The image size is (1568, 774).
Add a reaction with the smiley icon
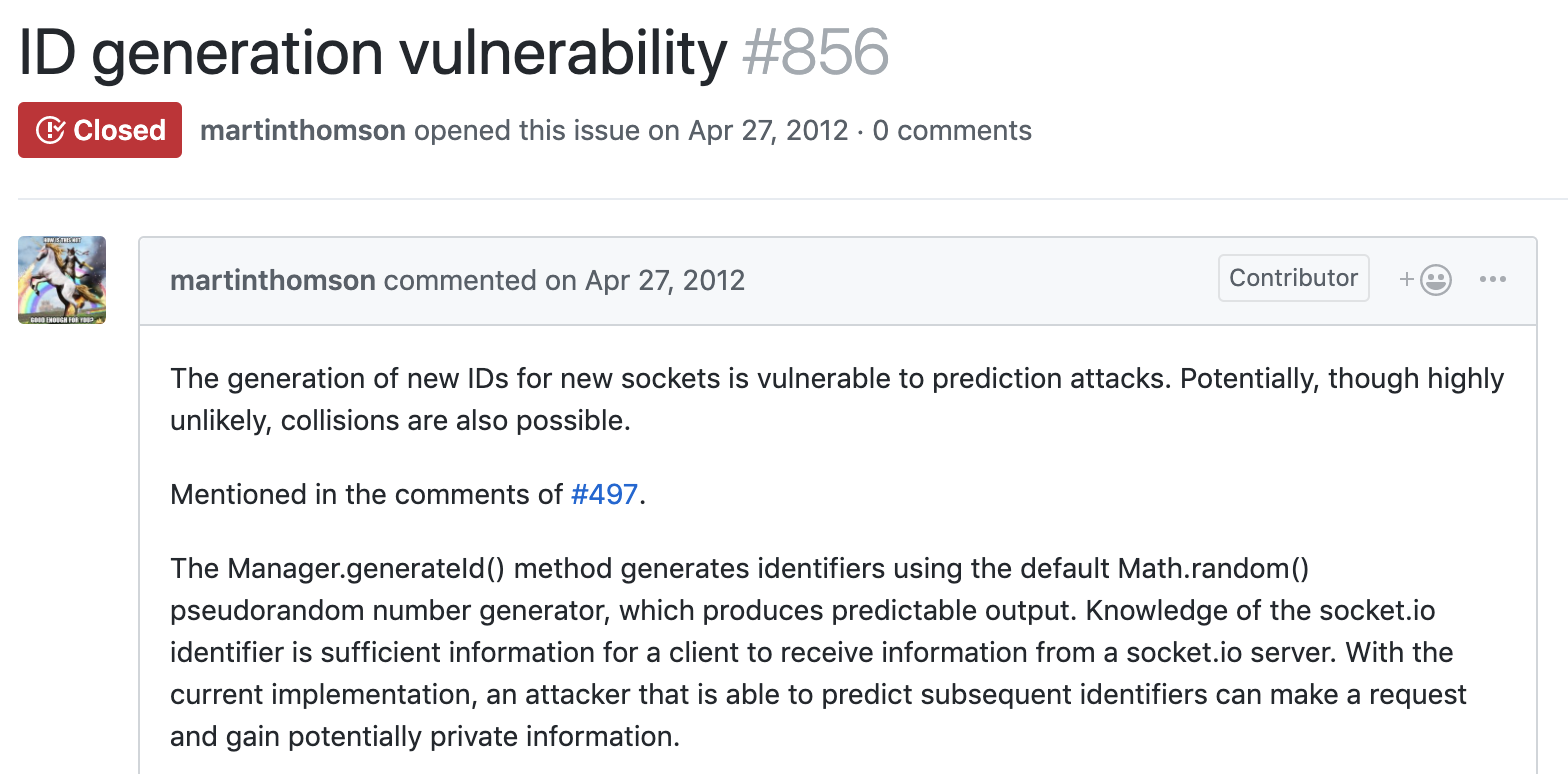pyautogui.click(x=1426, y=279)
